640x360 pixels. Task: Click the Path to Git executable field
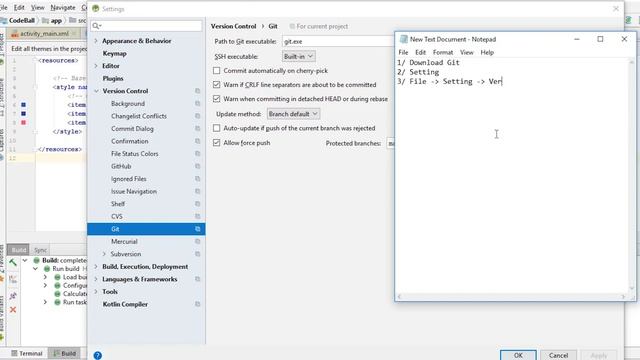(x=338, y=41)
